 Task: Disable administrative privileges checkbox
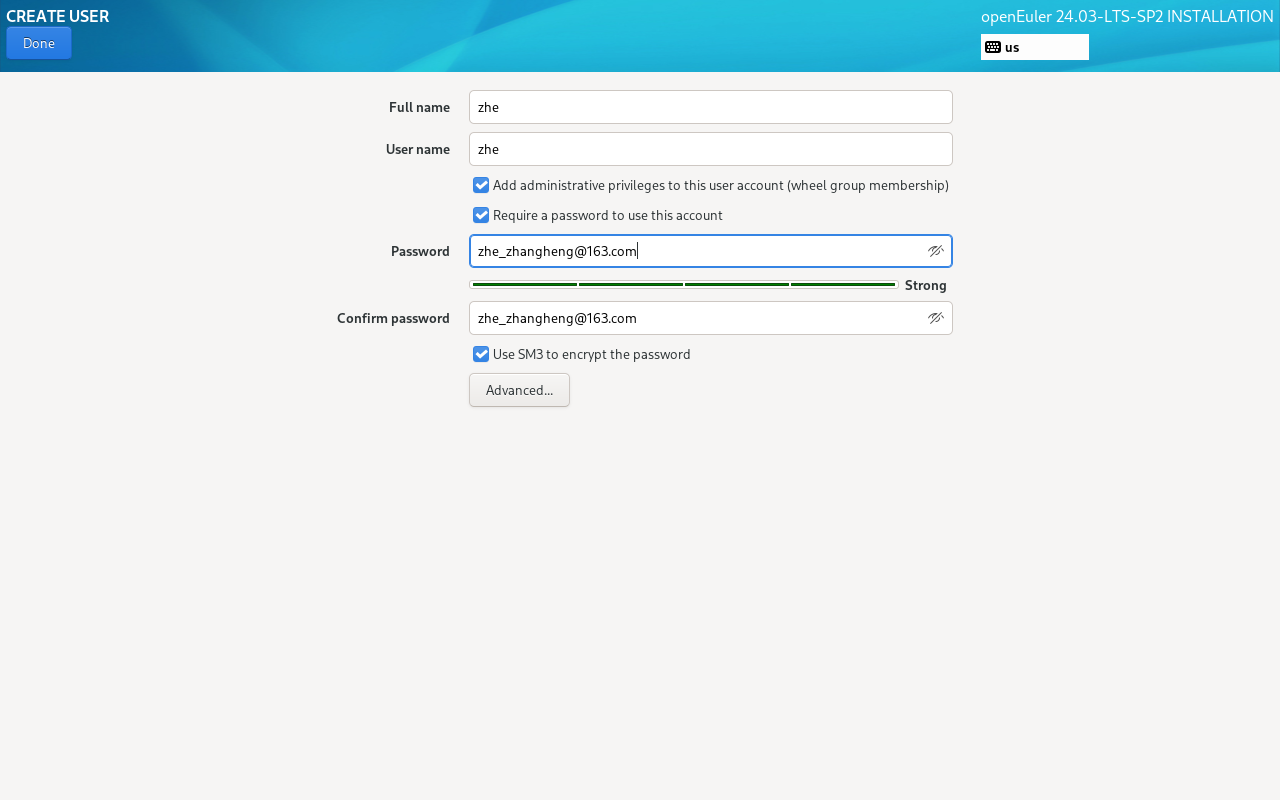(481, 185)
